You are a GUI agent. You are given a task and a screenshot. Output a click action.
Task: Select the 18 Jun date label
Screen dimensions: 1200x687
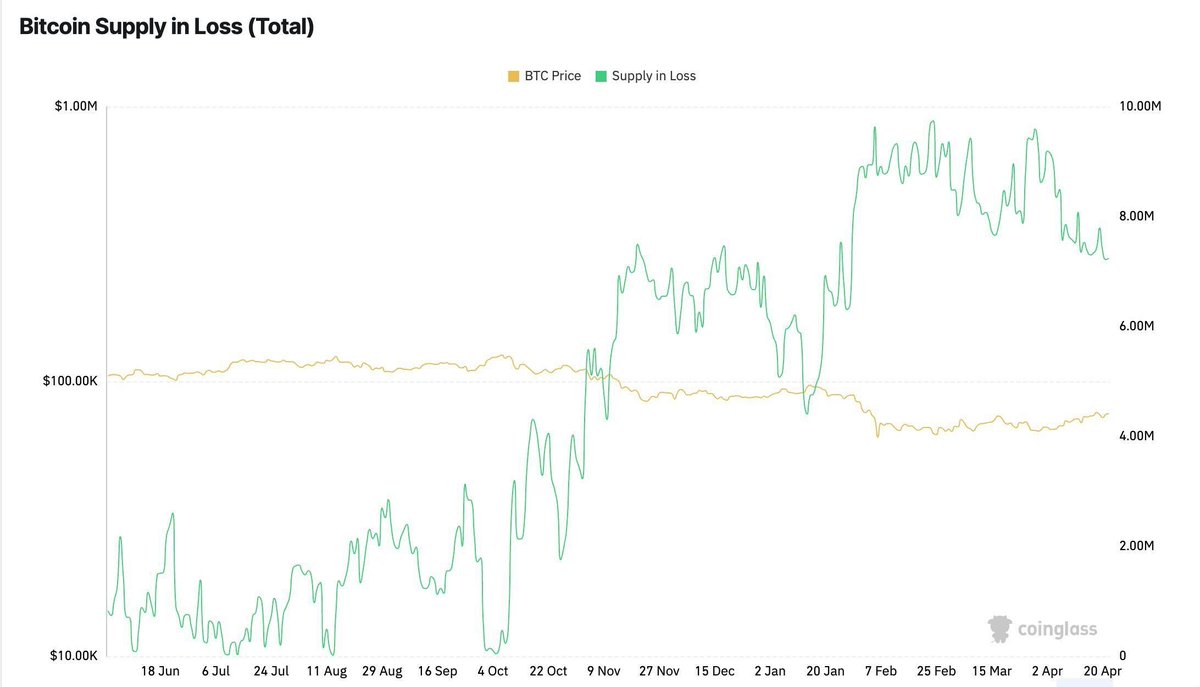point(160,671)
